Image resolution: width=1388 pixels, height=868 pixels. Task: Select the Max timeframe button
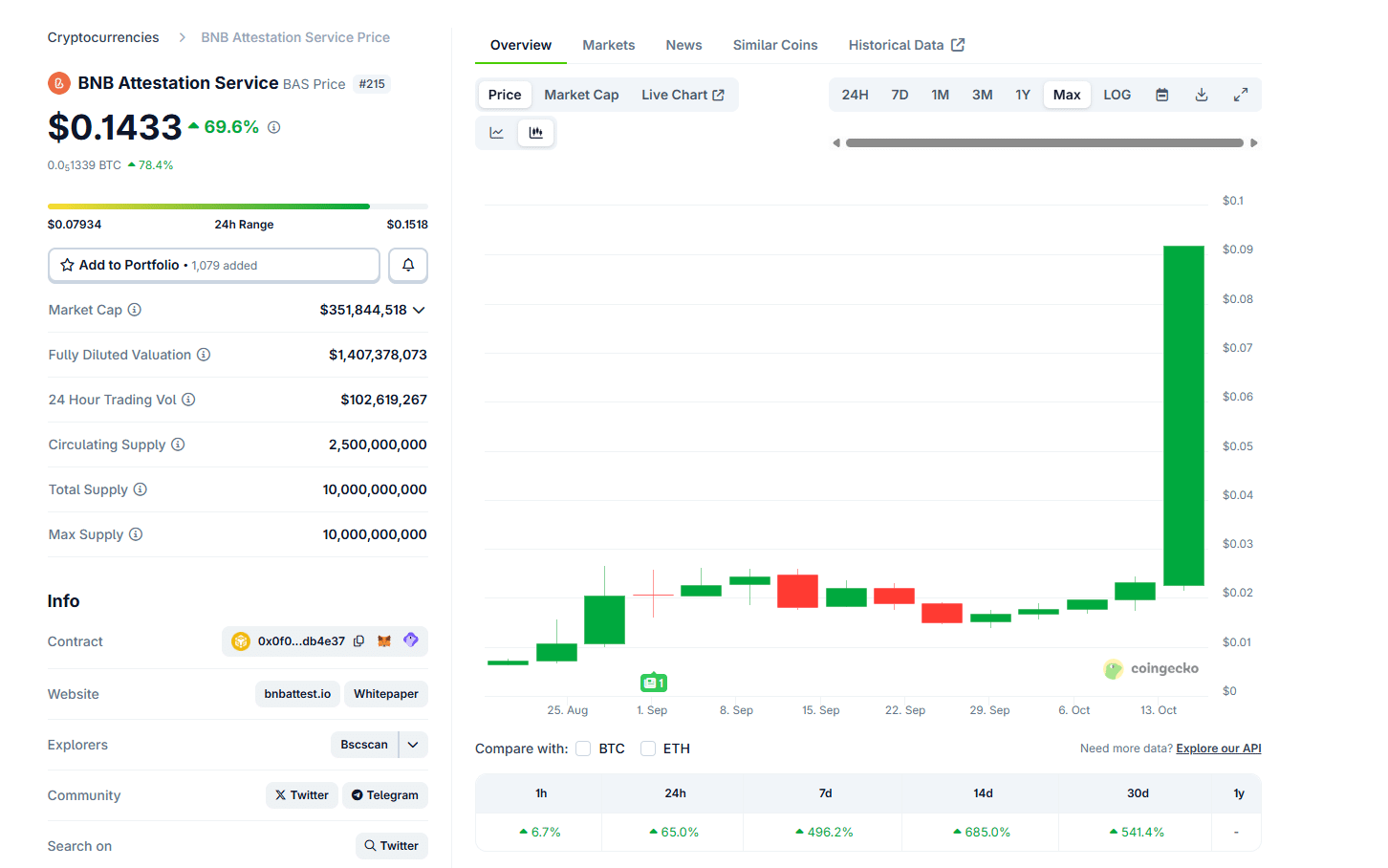1067,94
